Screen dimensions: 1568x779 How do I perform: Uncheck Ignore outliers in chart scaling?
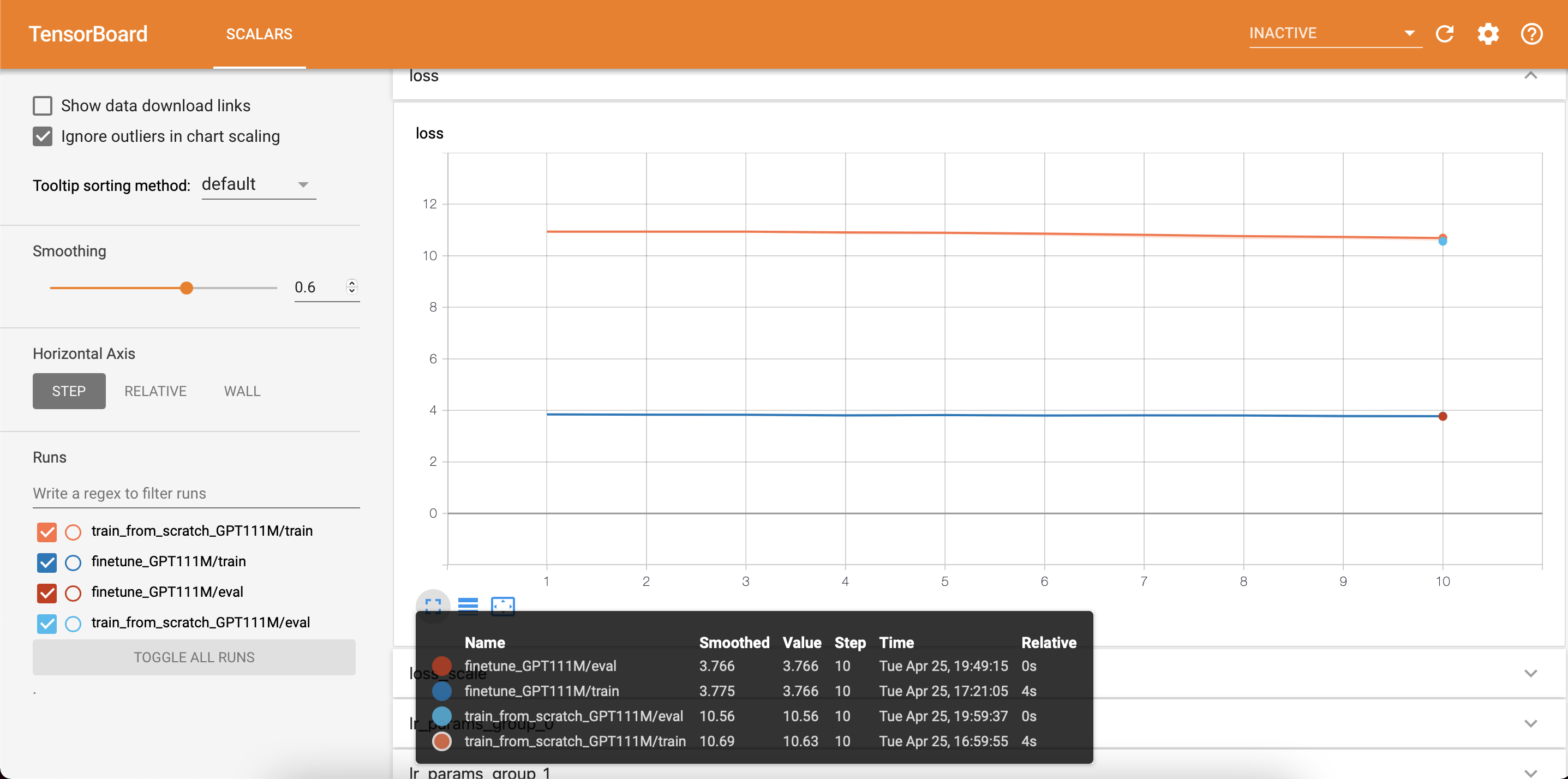(43, 136)
